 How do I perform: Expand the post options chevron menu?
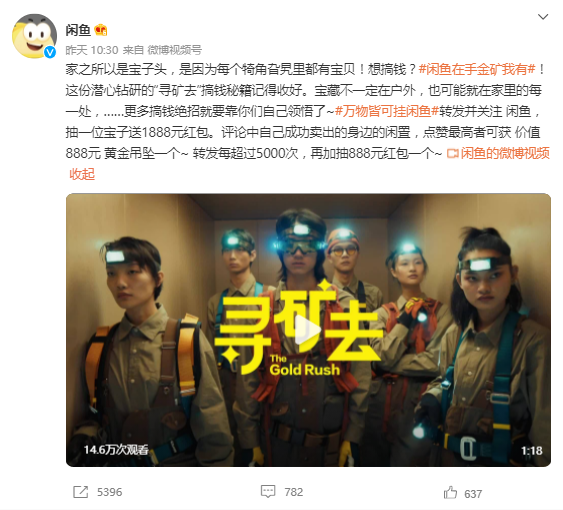coord(543,17)
